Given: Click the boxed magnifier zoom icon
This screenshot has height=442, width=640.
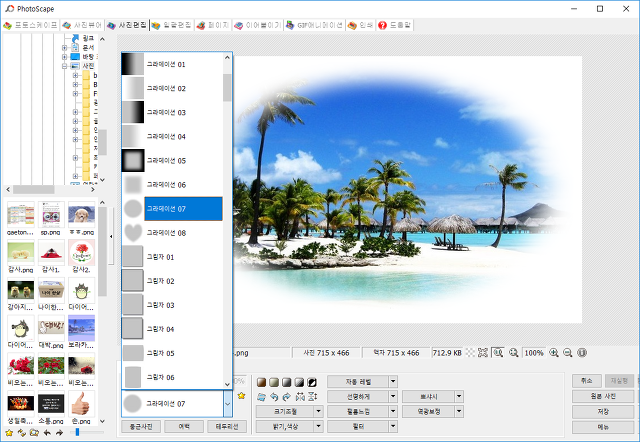Looking at the screenshot, I should [x=498, y=353].
